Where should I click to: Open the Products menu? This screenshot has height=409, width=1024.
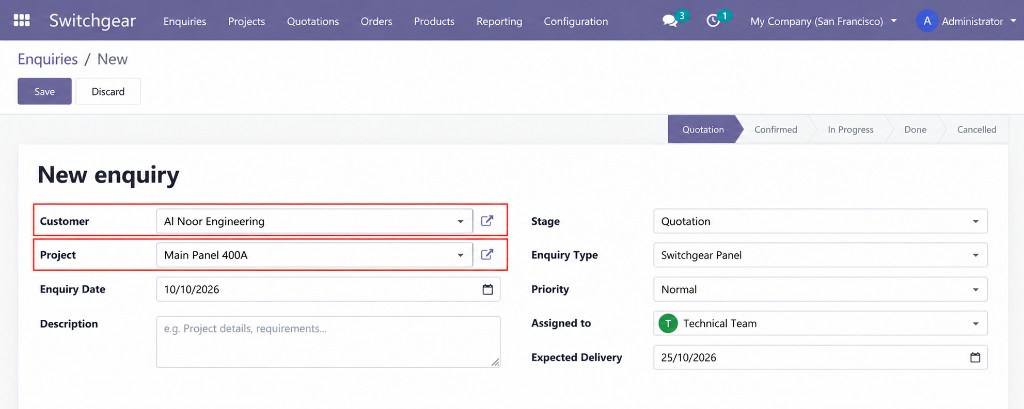[434, 21]
